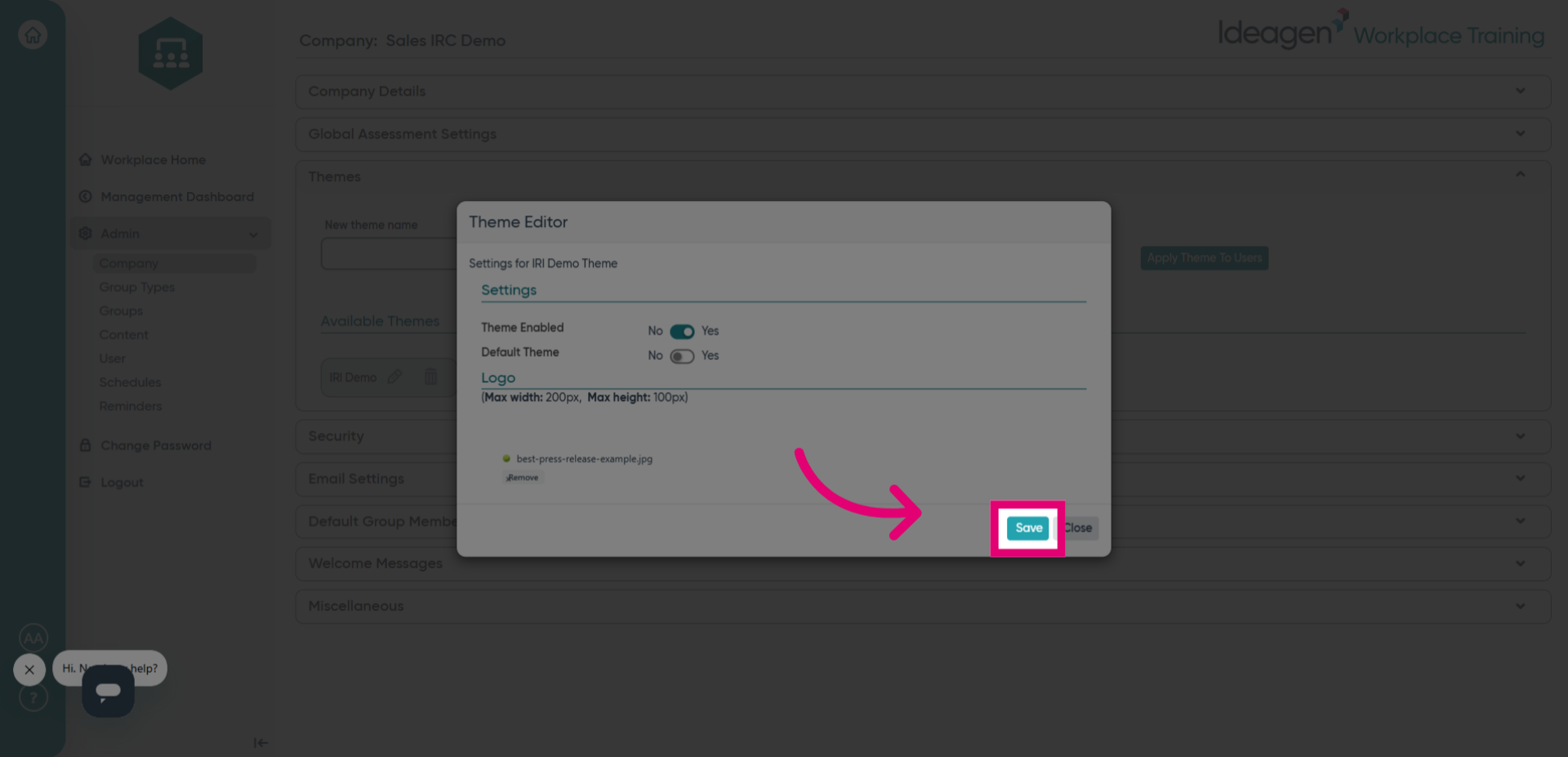Collapse the Themes section chevron
1568x757 pixels.
(1520, 174)
